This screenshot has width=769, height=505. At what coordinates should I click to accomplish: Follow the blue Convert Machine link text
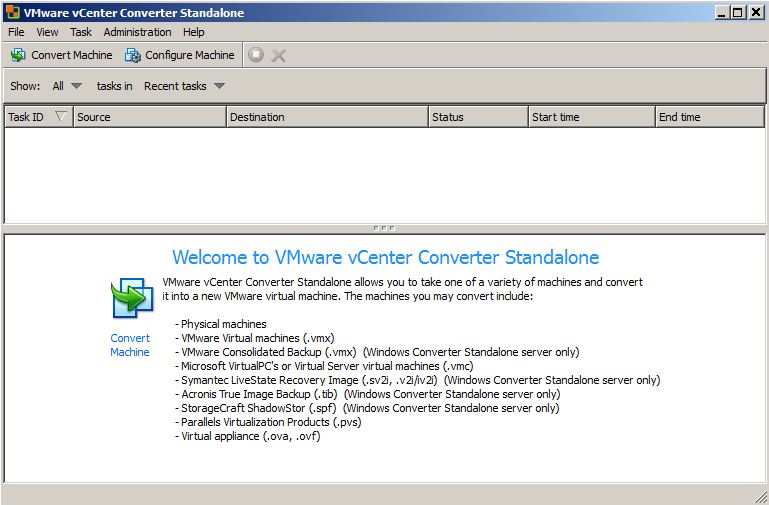pos(130,345)
